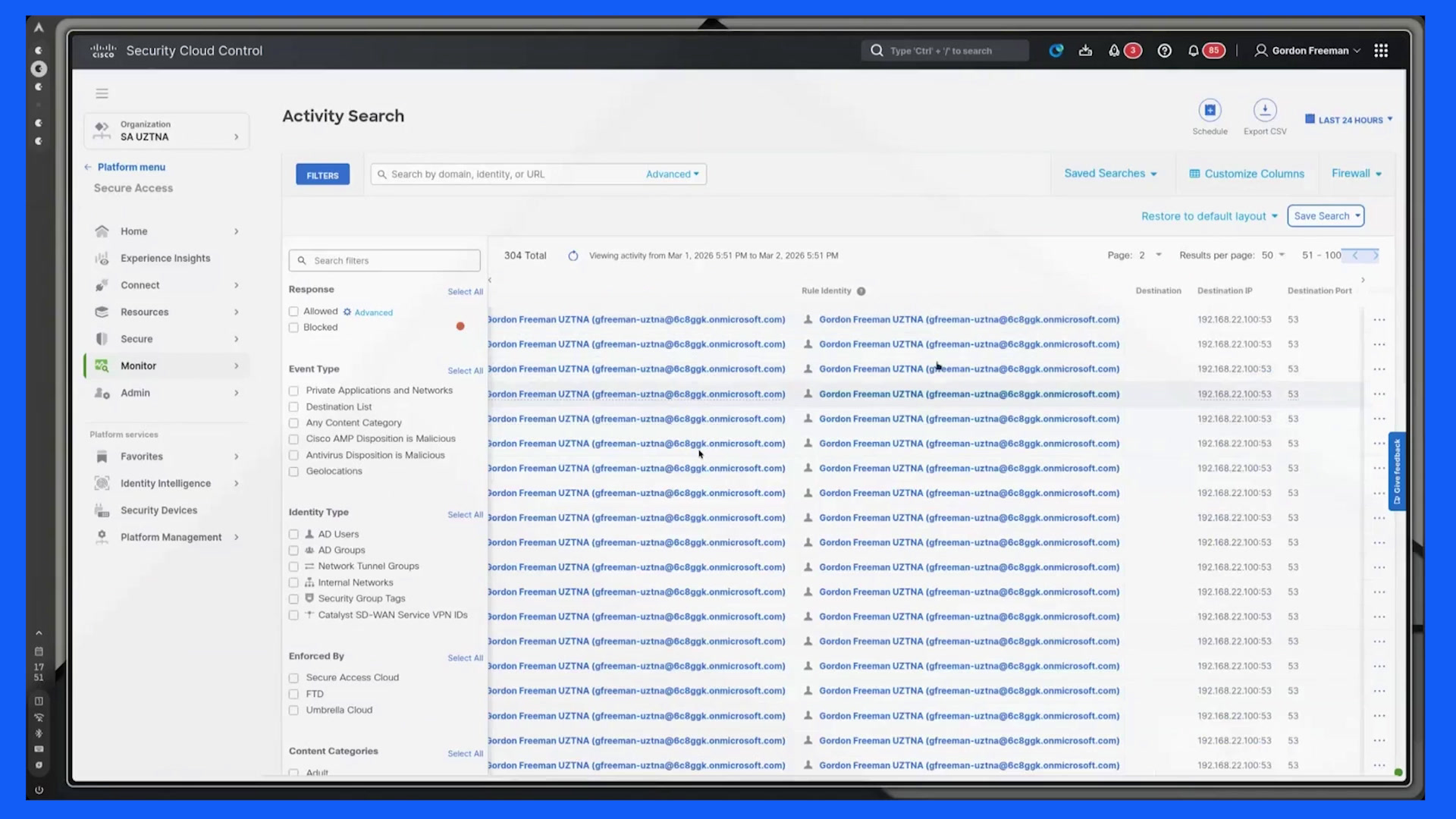
Task: Open alerts icon with 3 badge
Action: pos(1125,51)
